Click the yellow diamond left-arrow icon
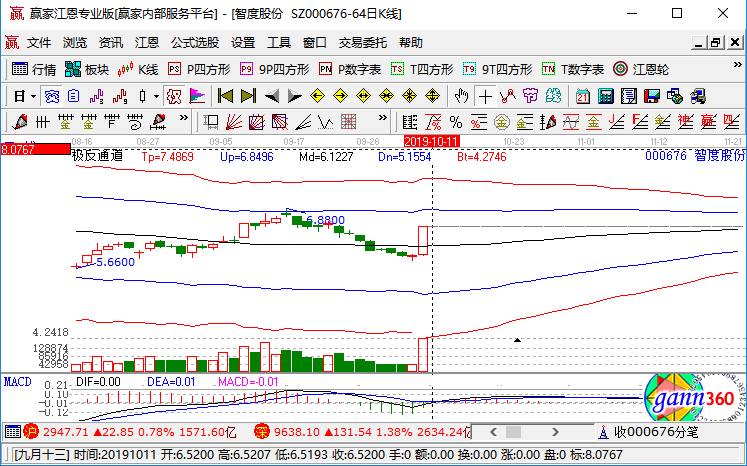 pyautogui.click(x=317, y=96)
